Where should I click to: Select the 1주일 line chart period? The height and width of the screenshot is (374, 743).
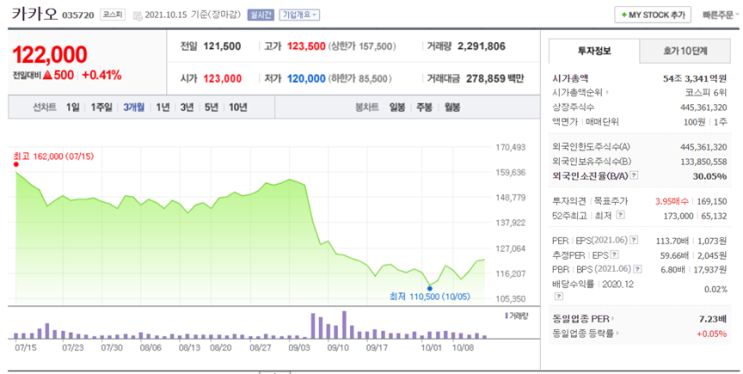pyautogui.click(x=101, y=108)
